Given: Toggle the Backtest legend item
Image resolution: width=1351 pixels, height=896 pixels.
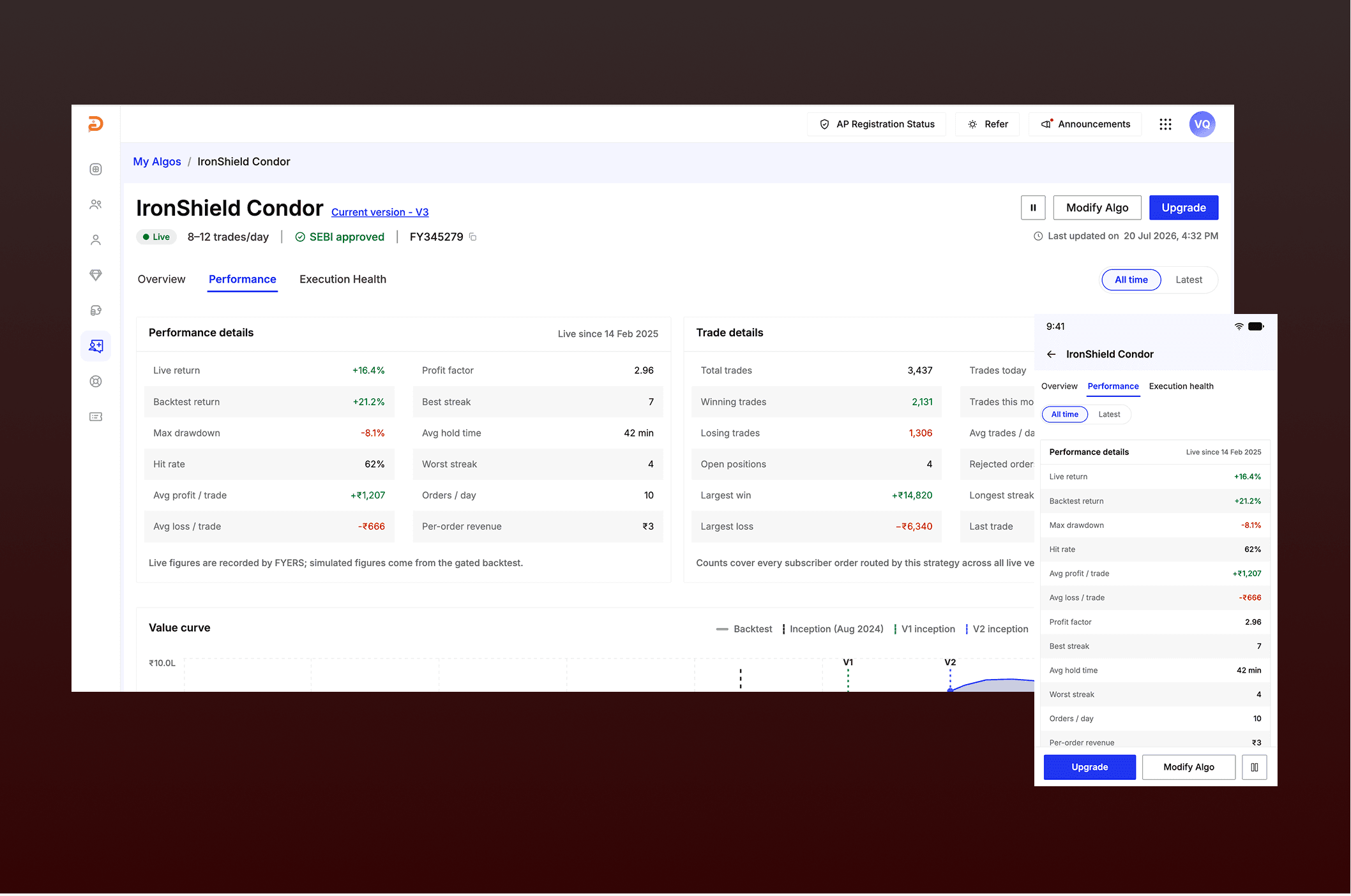Looking at the screenshot, I should point(744,629).
